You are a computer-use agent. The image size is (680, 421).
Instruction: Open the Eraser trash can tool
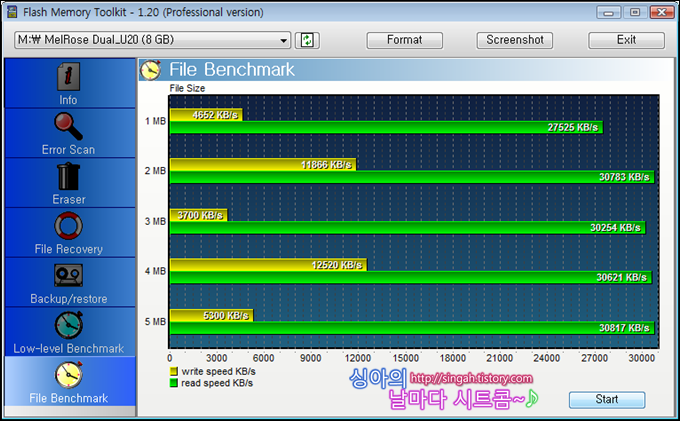click(69, 176)
